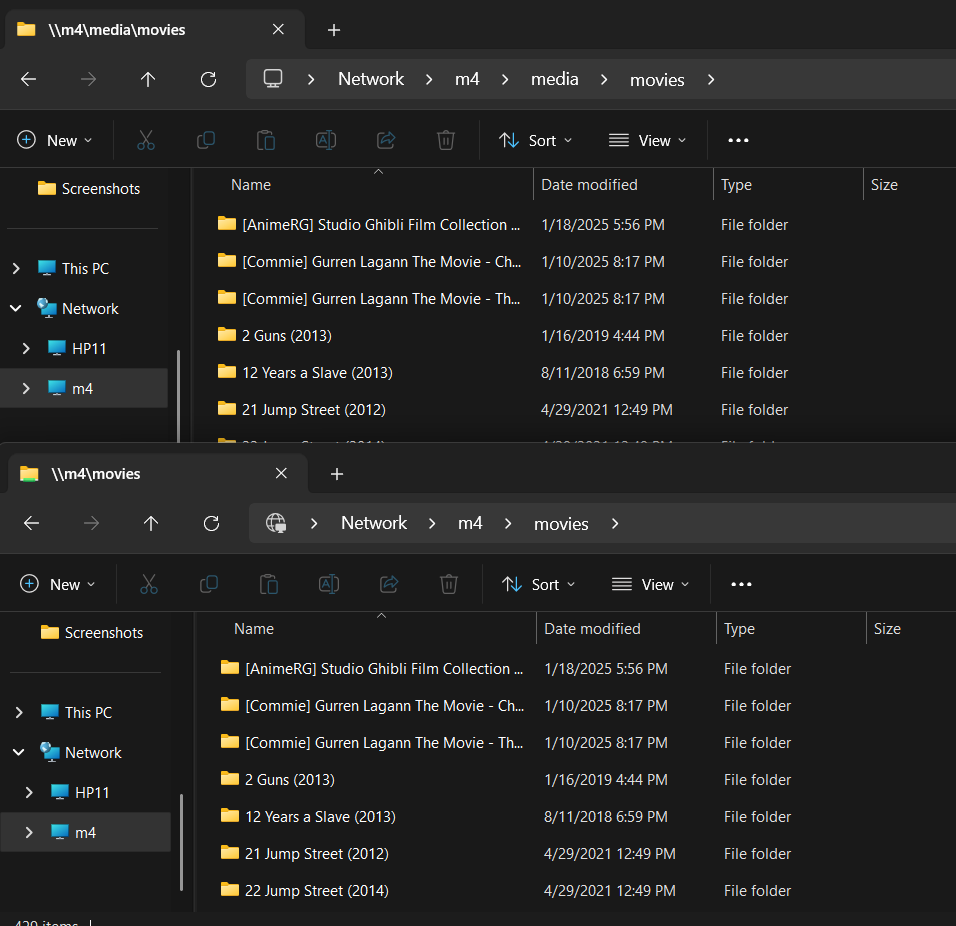Open the View dropdown in the \\m4\movies window
Screen dimensions: 956x926
650,584
